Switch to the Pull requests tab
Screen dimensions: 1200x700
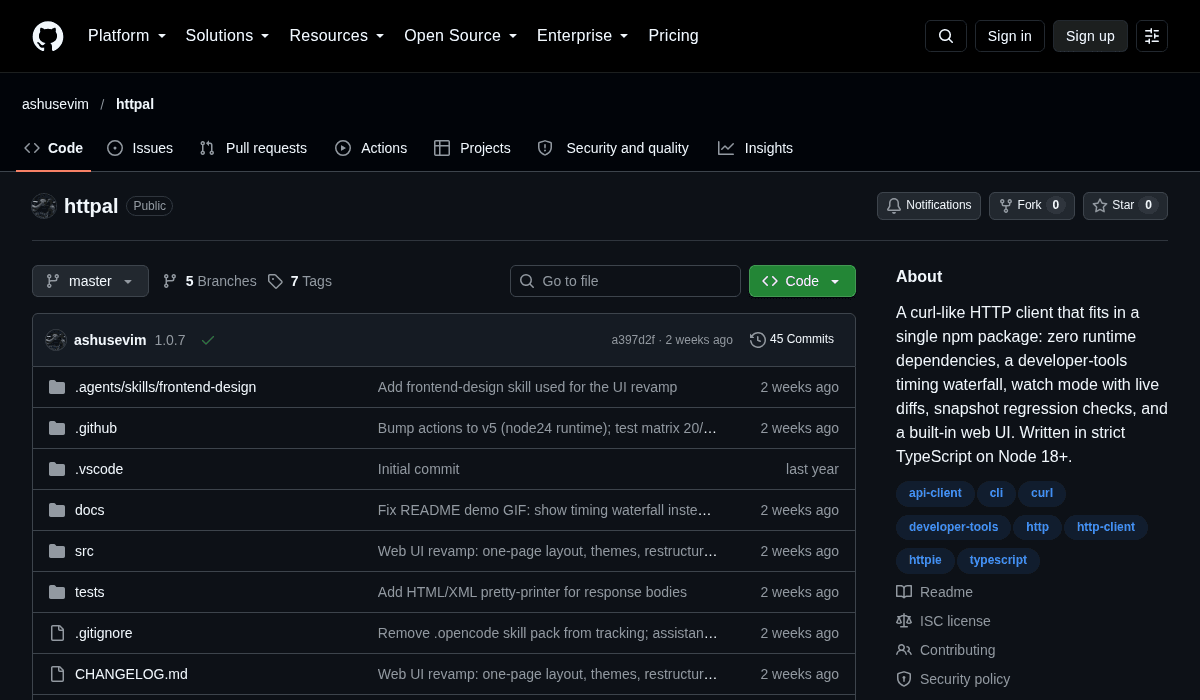click(253, 148)
